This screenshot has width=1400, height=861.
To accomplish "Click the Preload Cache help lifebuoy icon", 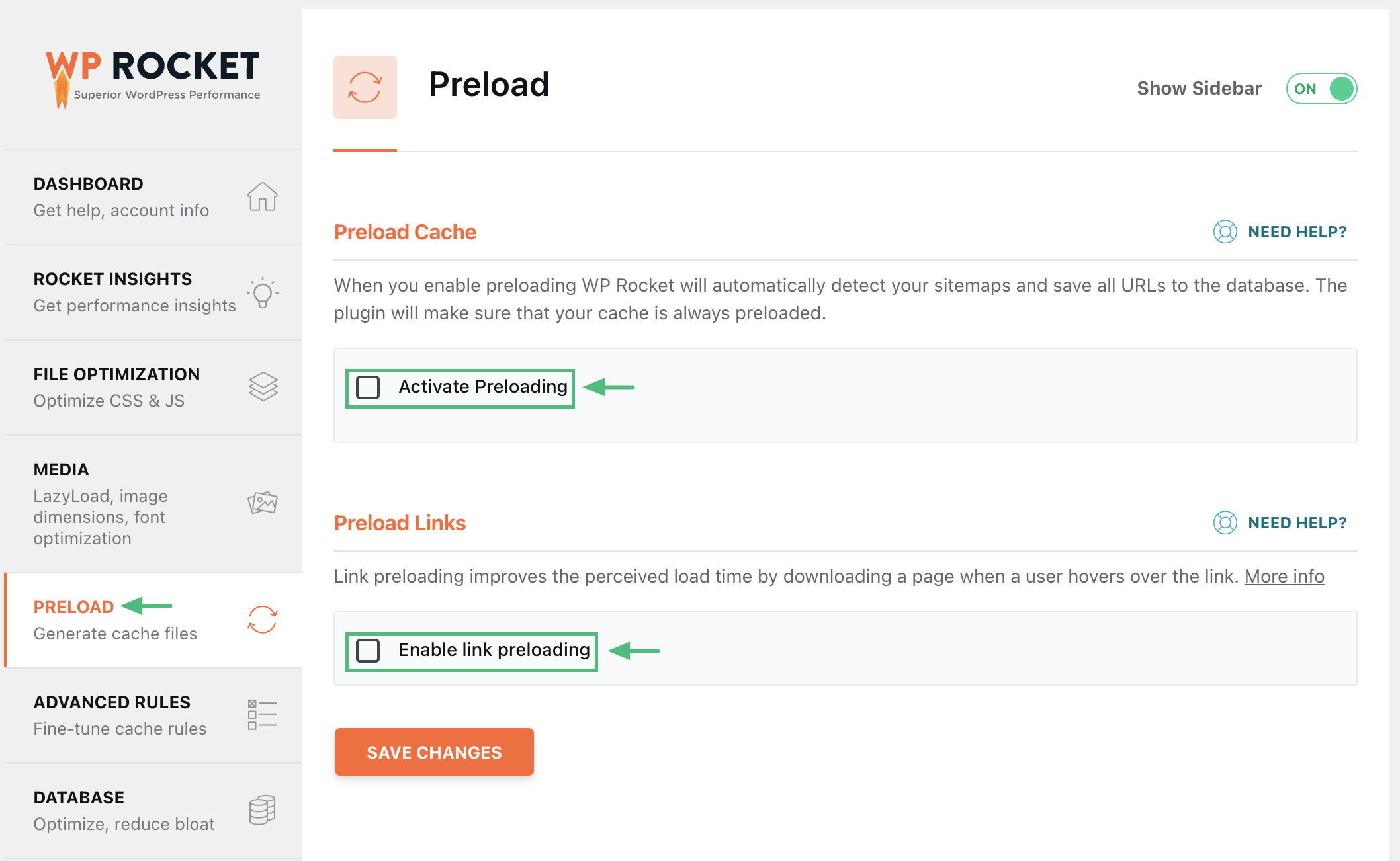I will [1225, 232].
